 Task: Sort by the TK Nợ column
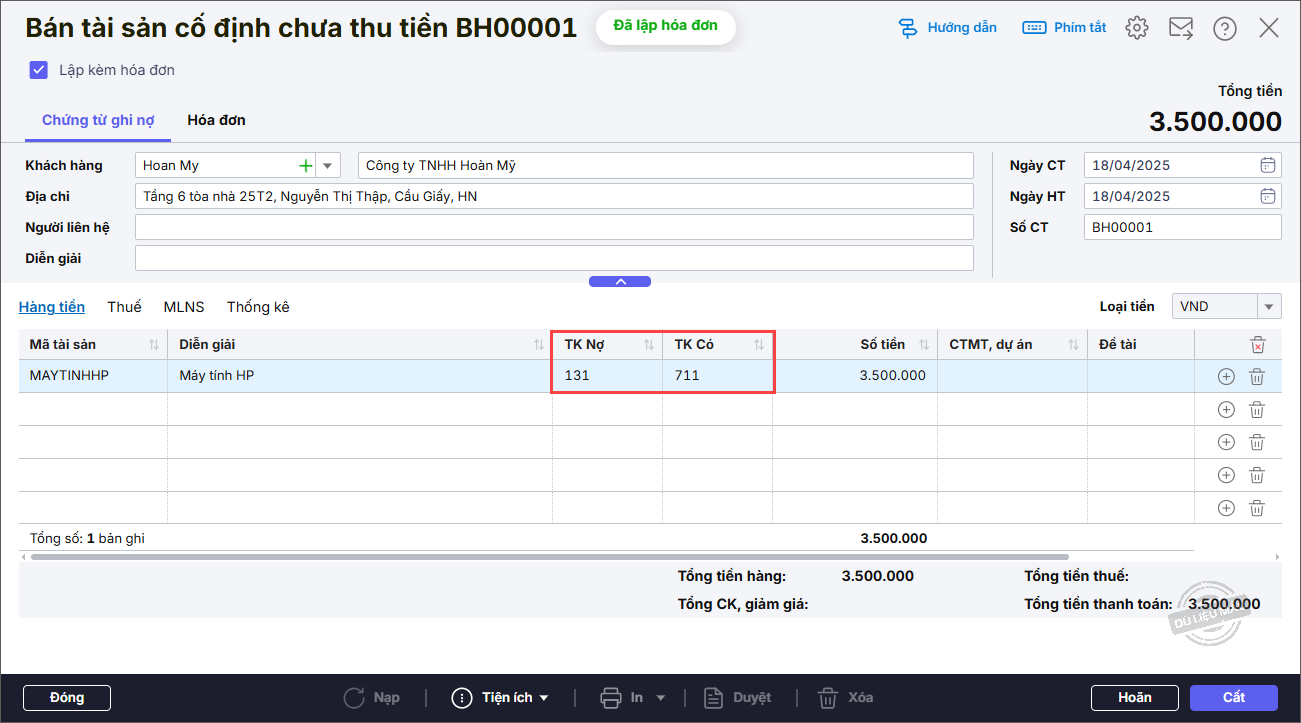coord(649,345)
